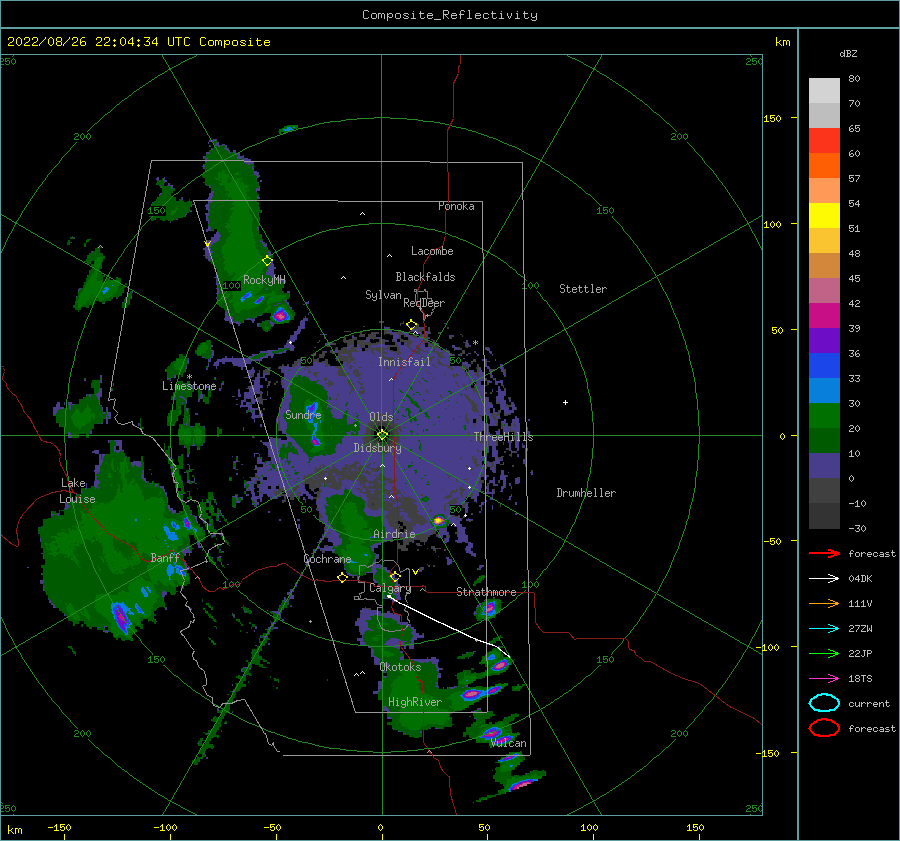Pick the blue swatch between 36 and 33
900x841 pixels.
pyautogui.click(x=824, y=366)
